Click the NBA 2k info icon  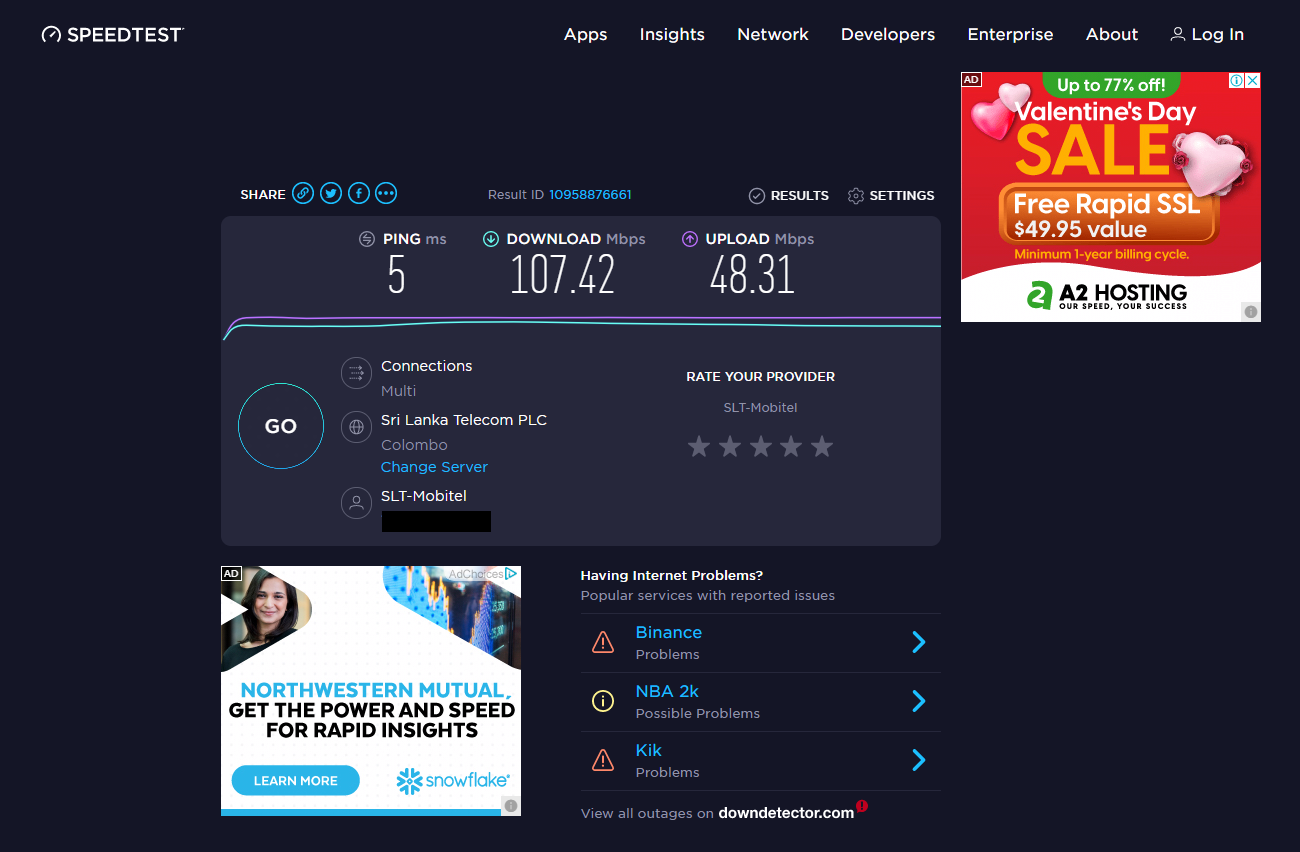pyautogui.click(x=603, y=701)
